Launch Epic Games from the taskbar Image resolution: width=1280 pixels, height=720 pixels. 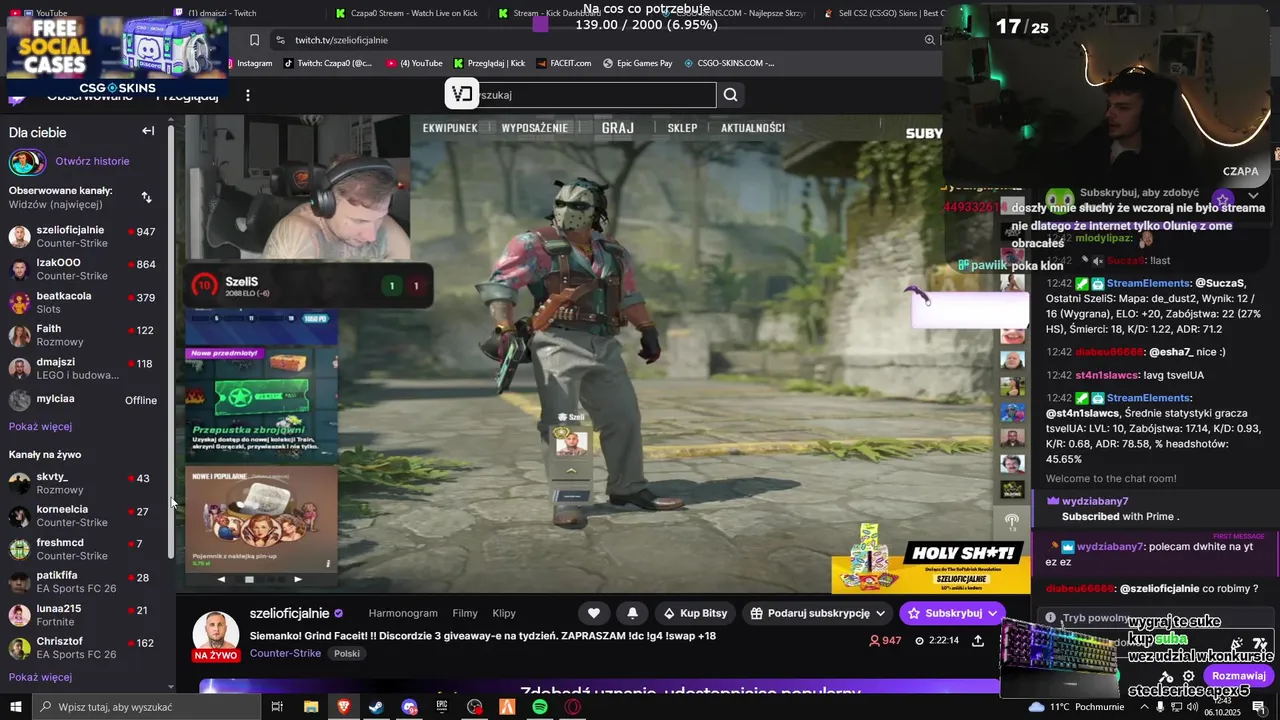[441, 707]
